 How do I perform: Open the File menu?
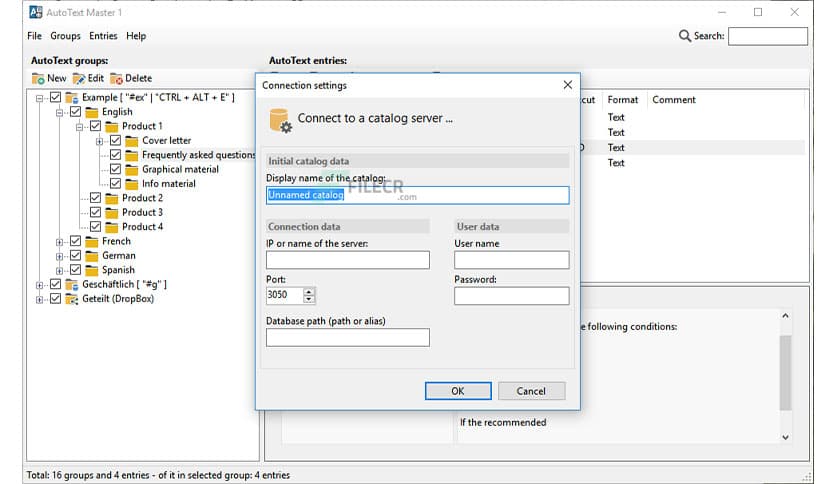[34, 36]
